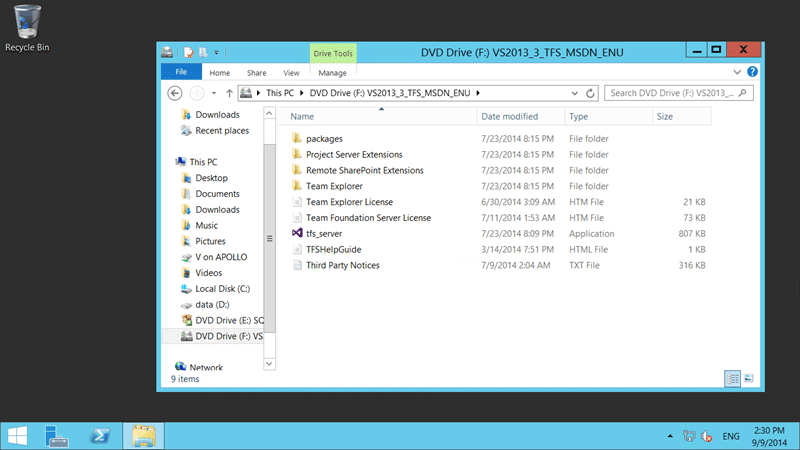
Task: Open the taskbar clock showing 2:30 PM
Action: click(769, 437)
